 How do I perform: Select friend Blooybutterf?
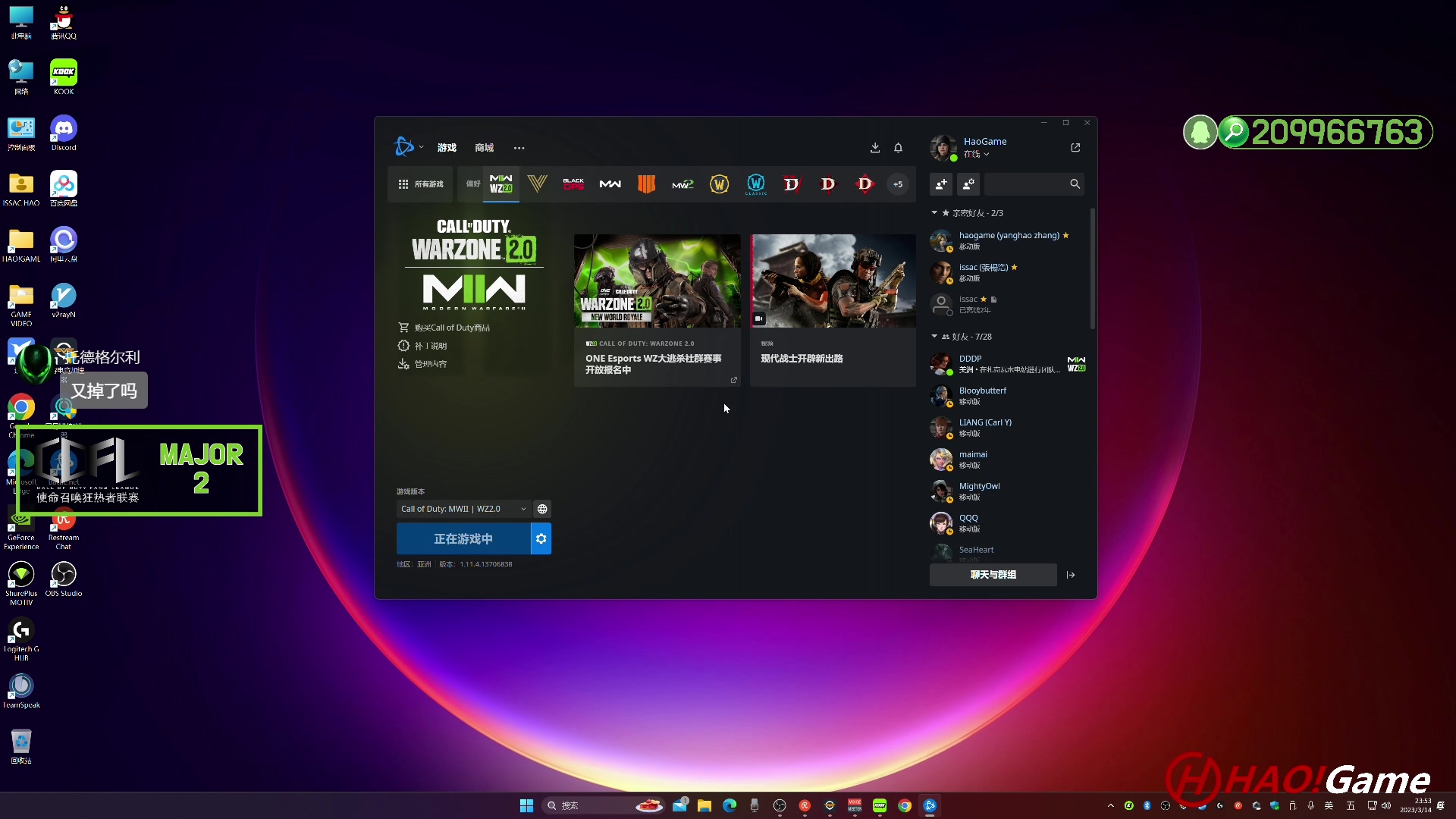click(x=1009, y=396)
